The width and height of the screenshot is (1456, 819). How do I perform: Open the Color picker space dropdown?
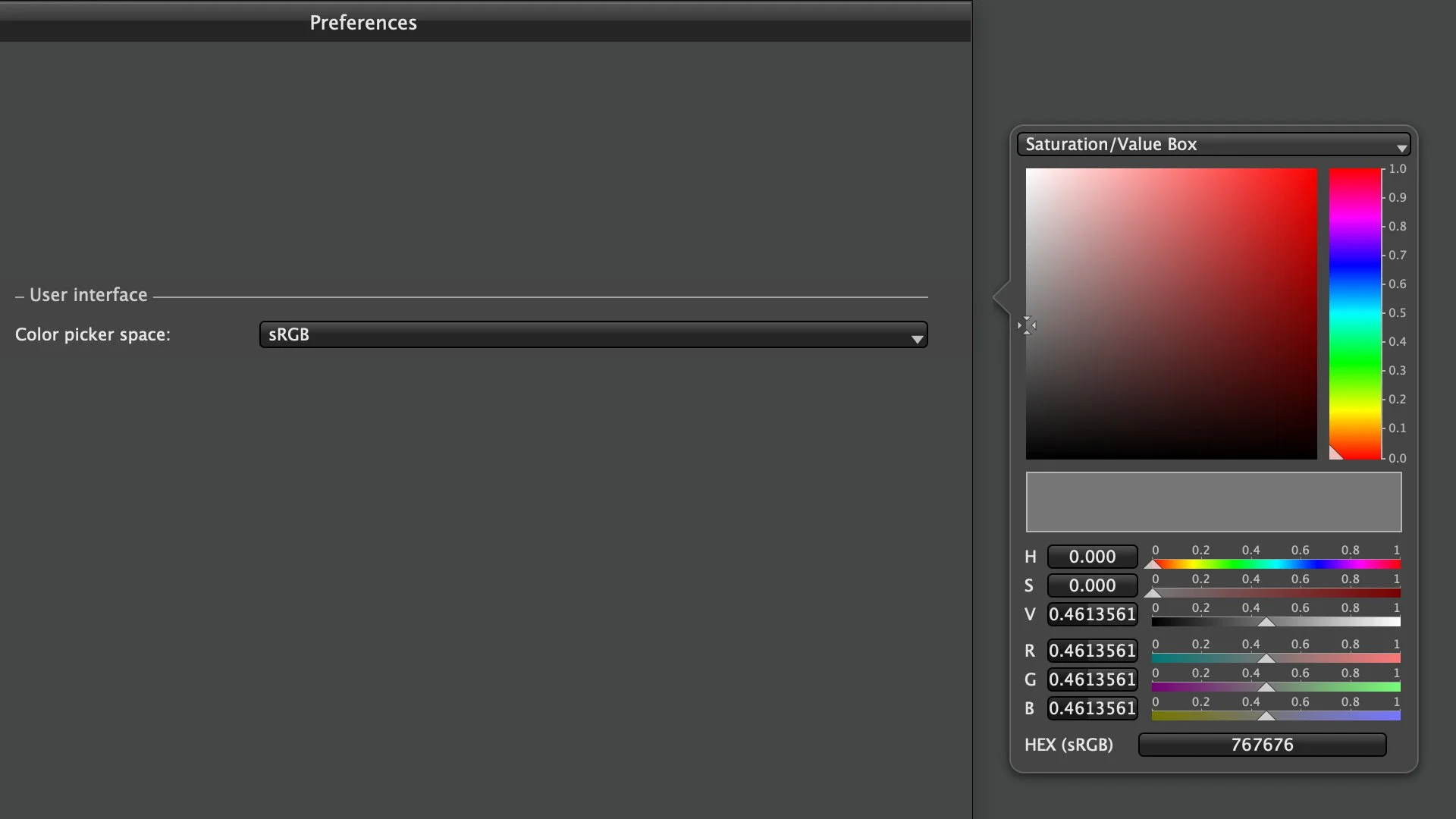pyautogui.click(x=591, y=334)
